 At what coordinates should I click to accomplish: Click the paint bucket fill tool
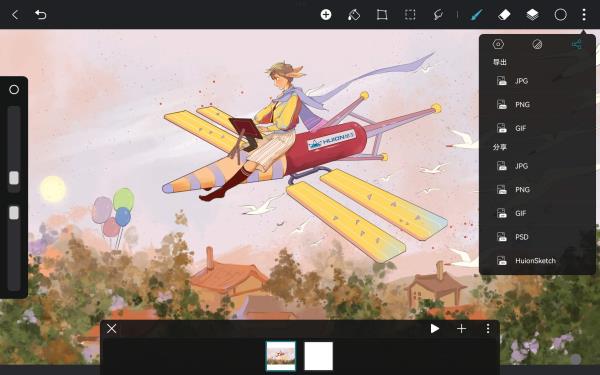[x=354, y=15]
